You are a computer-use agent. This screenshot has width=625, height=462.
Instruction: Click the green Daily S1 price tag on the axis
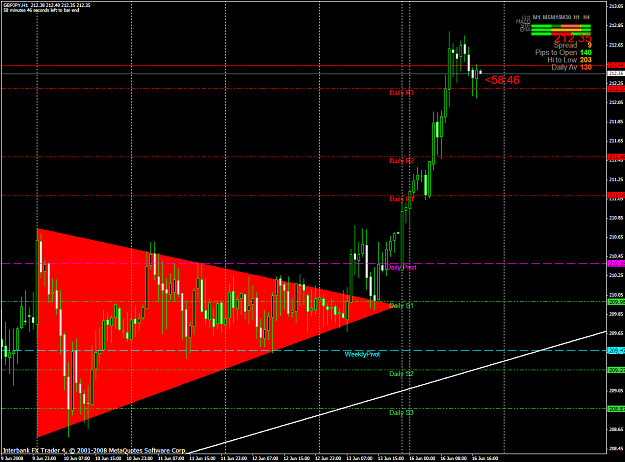point(616,302)
